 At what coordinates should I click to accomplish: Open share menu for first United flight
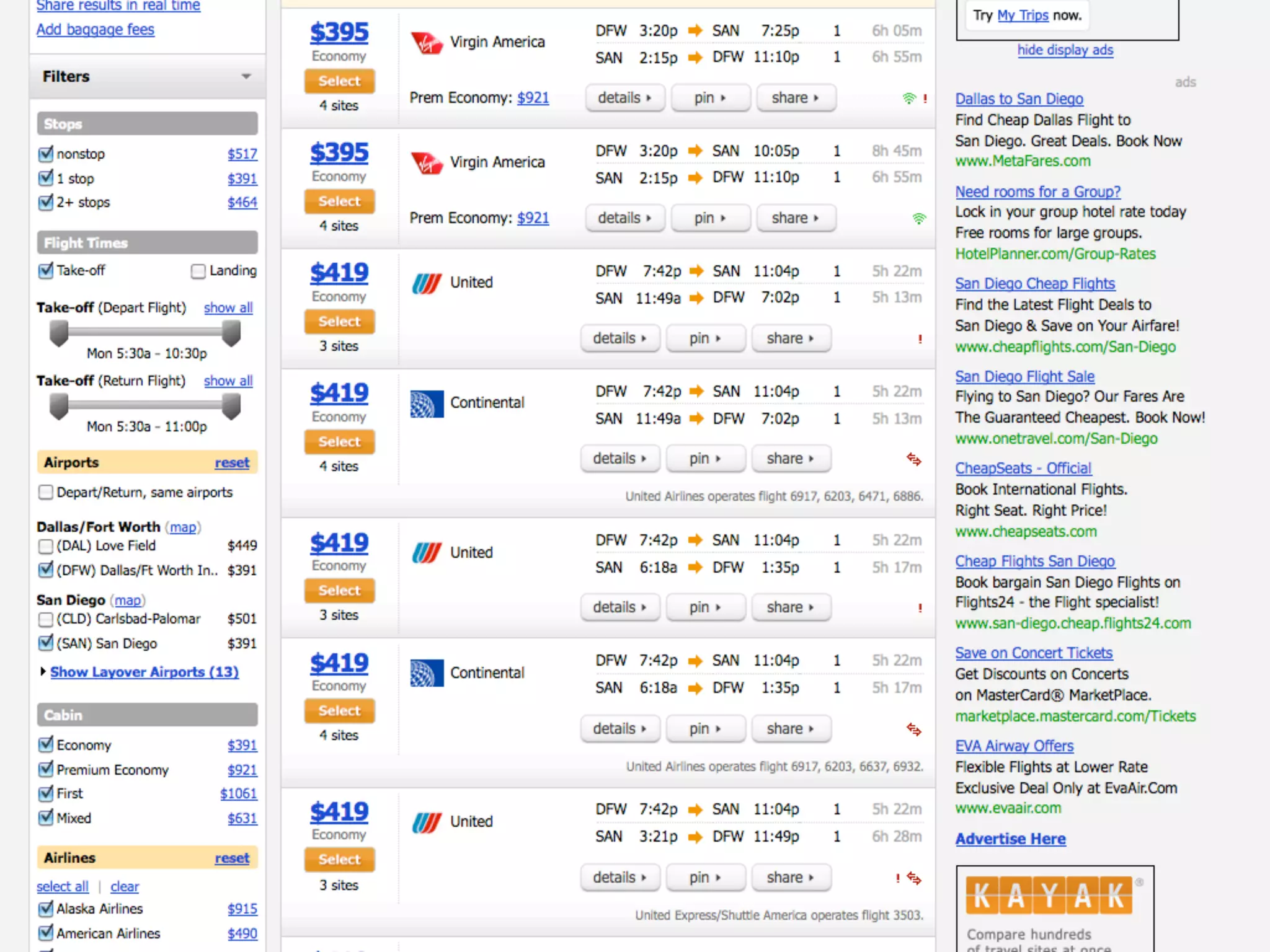(x=790, y=338)
